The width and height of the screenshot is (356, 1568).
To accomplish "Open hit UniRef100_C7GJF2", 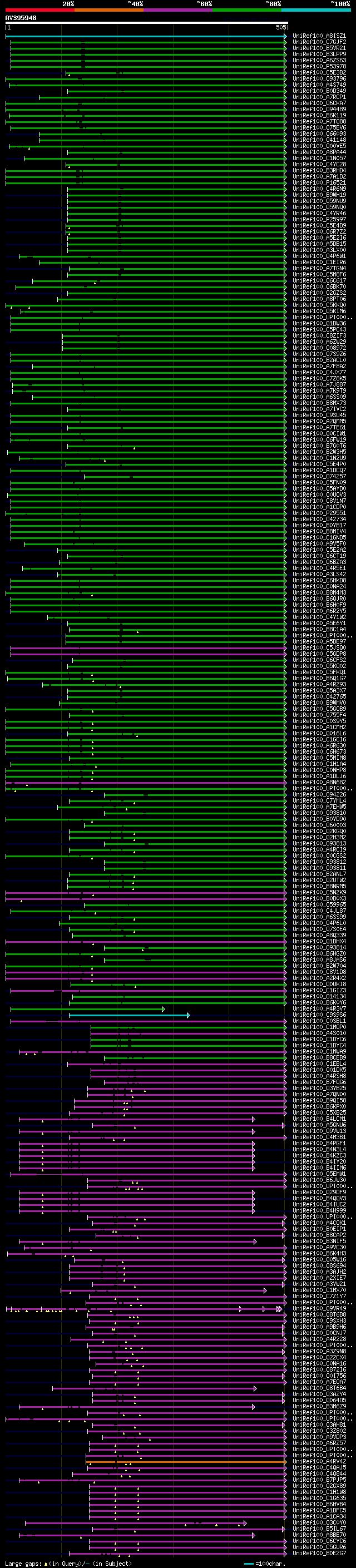I will pyautogui.click(x=319, y=43).
